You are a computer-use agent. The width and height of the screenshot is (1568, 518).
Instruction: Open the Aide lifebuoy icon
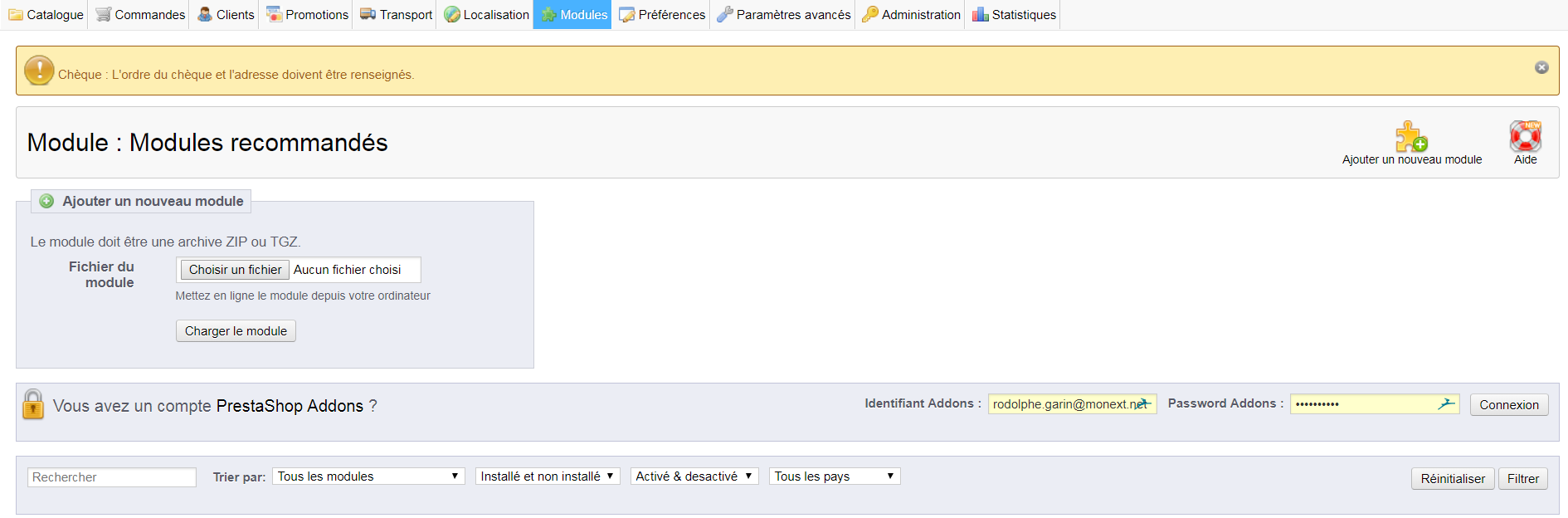(1525, 136)
